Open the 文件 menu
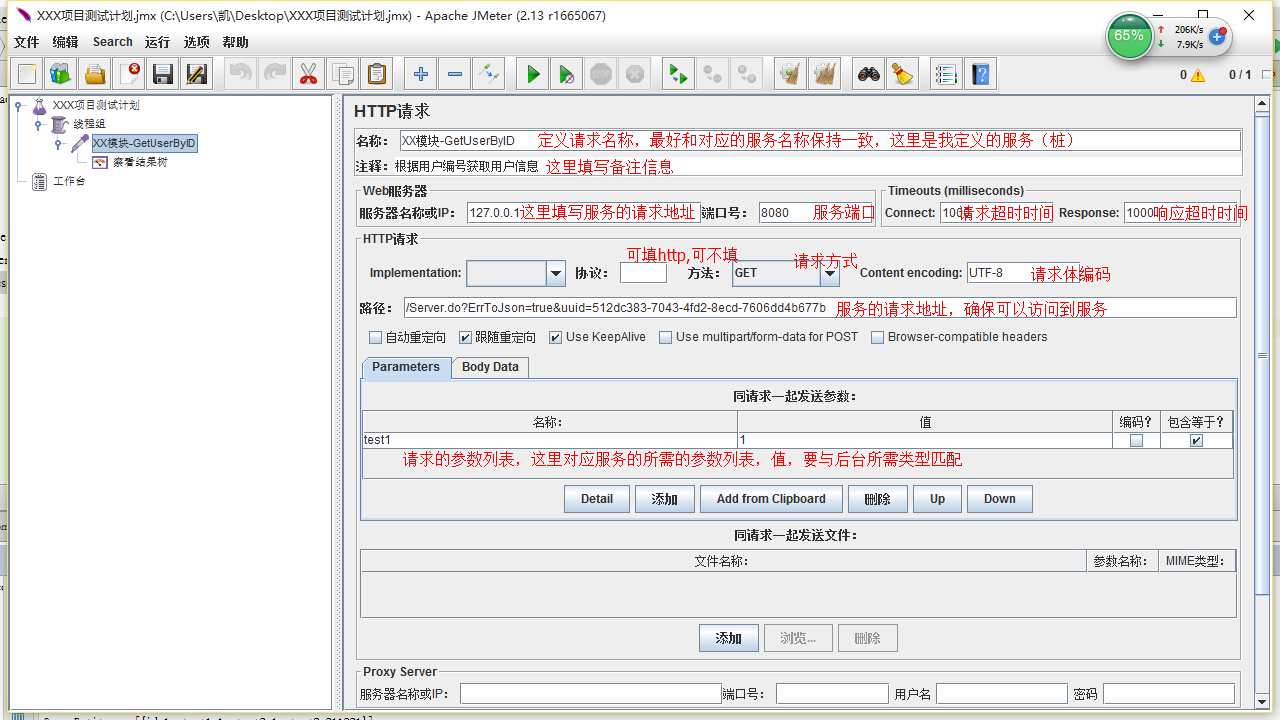The image size is (1280, 720). tap(26, 42)
